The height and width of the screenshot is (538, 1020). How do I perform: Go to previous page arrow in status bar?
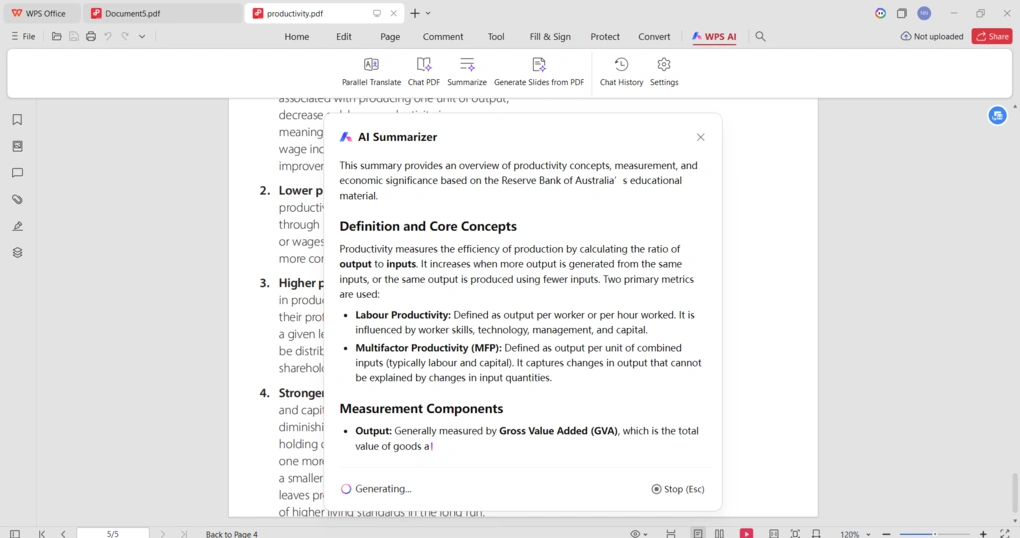(63, 533)
